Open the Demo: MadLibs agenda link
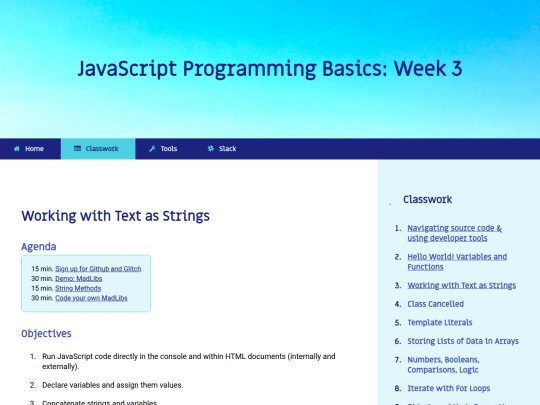540x405 pixels. coord(79,278)
